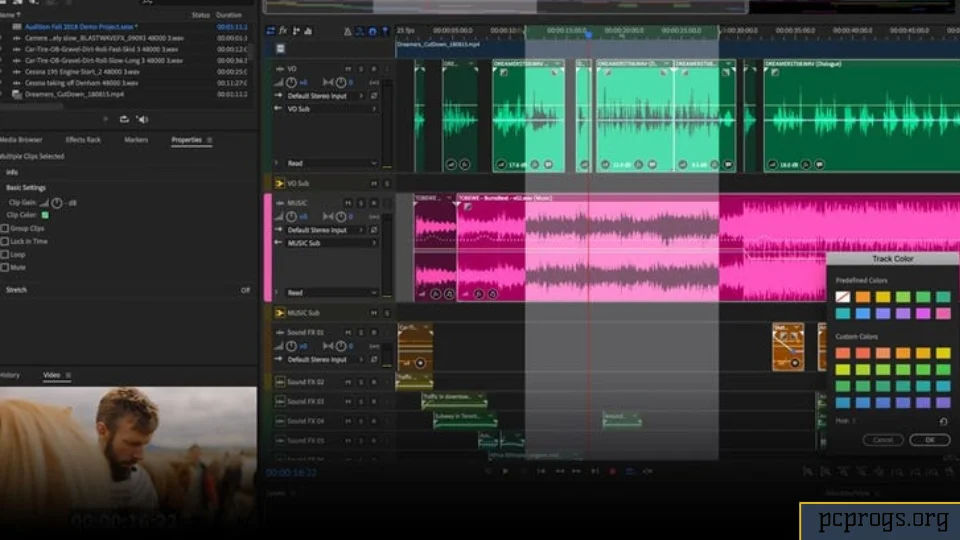Click the VO track pan knob
Screen dimensions: 960x540
(340, 82)
